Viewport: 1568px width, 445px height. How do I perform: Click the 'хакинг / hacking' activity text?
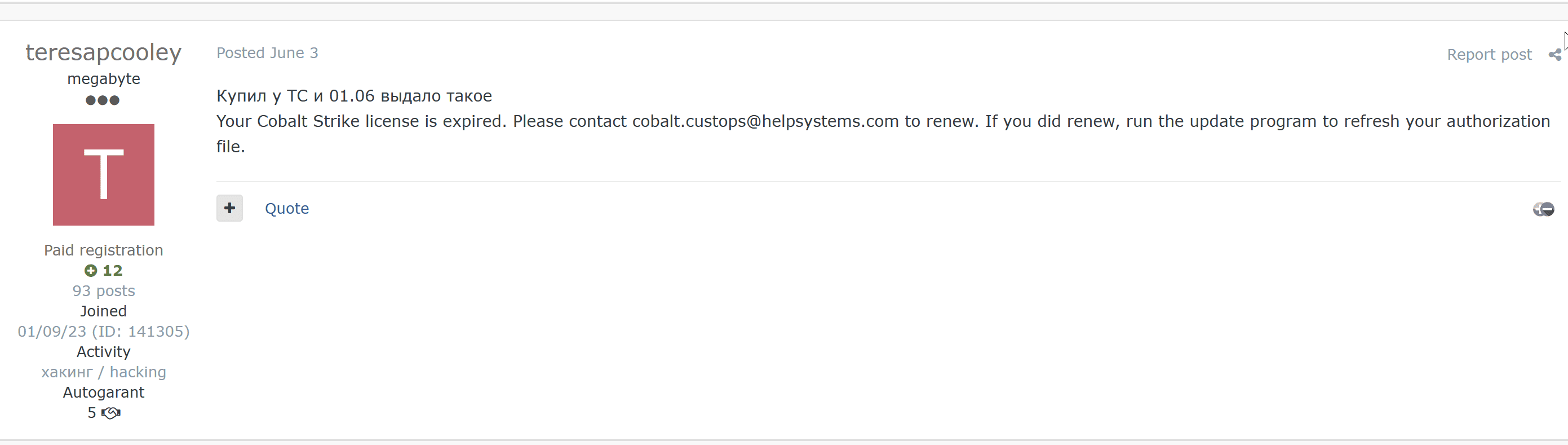(x=104, y=372)
